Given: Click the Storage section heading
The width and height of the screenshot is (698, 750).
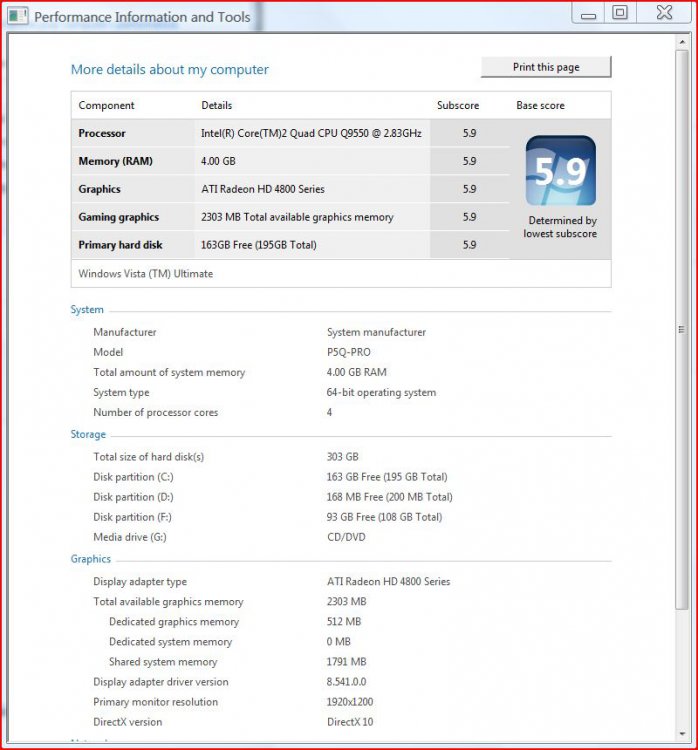Looking at the screenshot, I should tap(88, 434).
